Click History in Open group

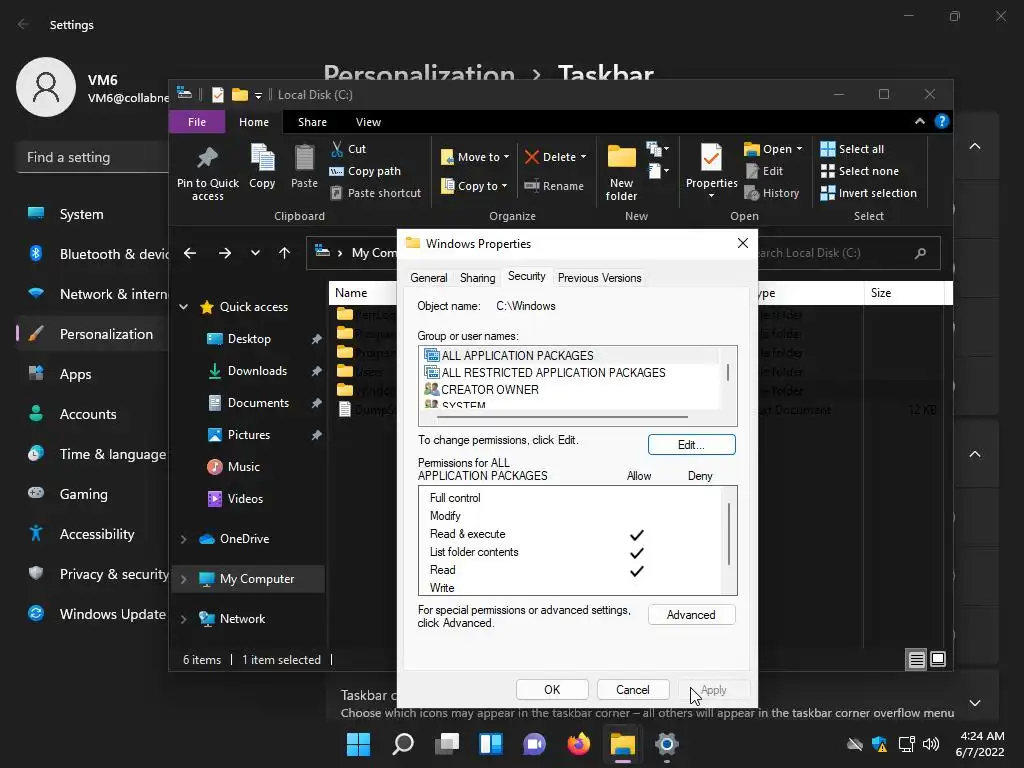point(772,193)
